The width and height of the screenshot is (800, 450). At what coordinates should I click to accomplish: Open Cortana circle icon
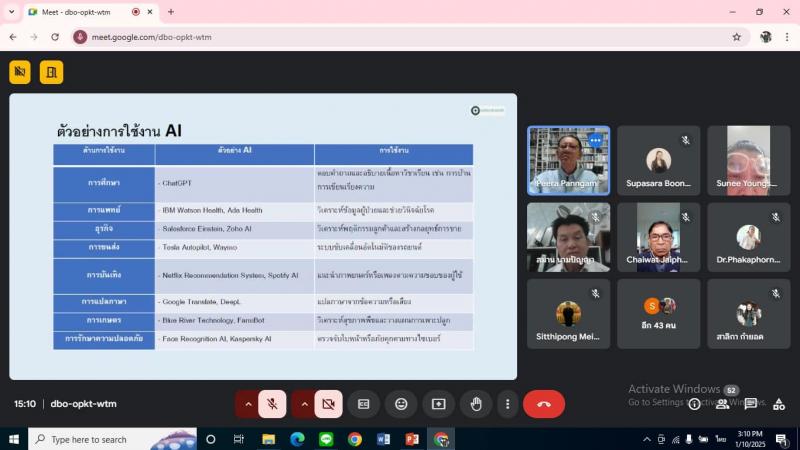(x=210, y=439)
